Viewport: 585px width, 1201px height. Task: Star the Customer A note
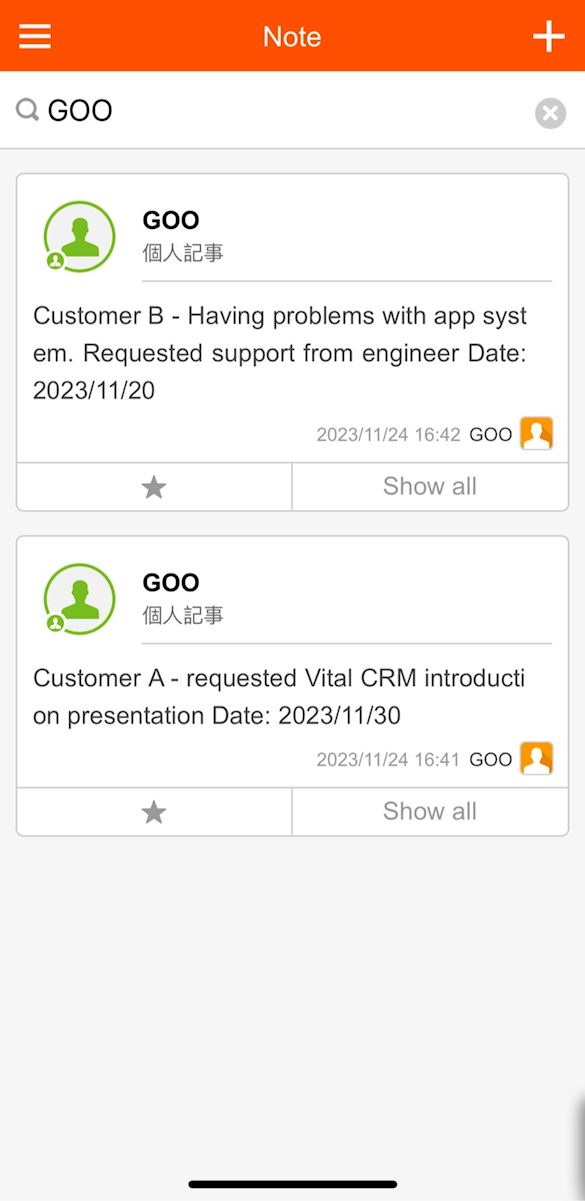click(154, 811)
